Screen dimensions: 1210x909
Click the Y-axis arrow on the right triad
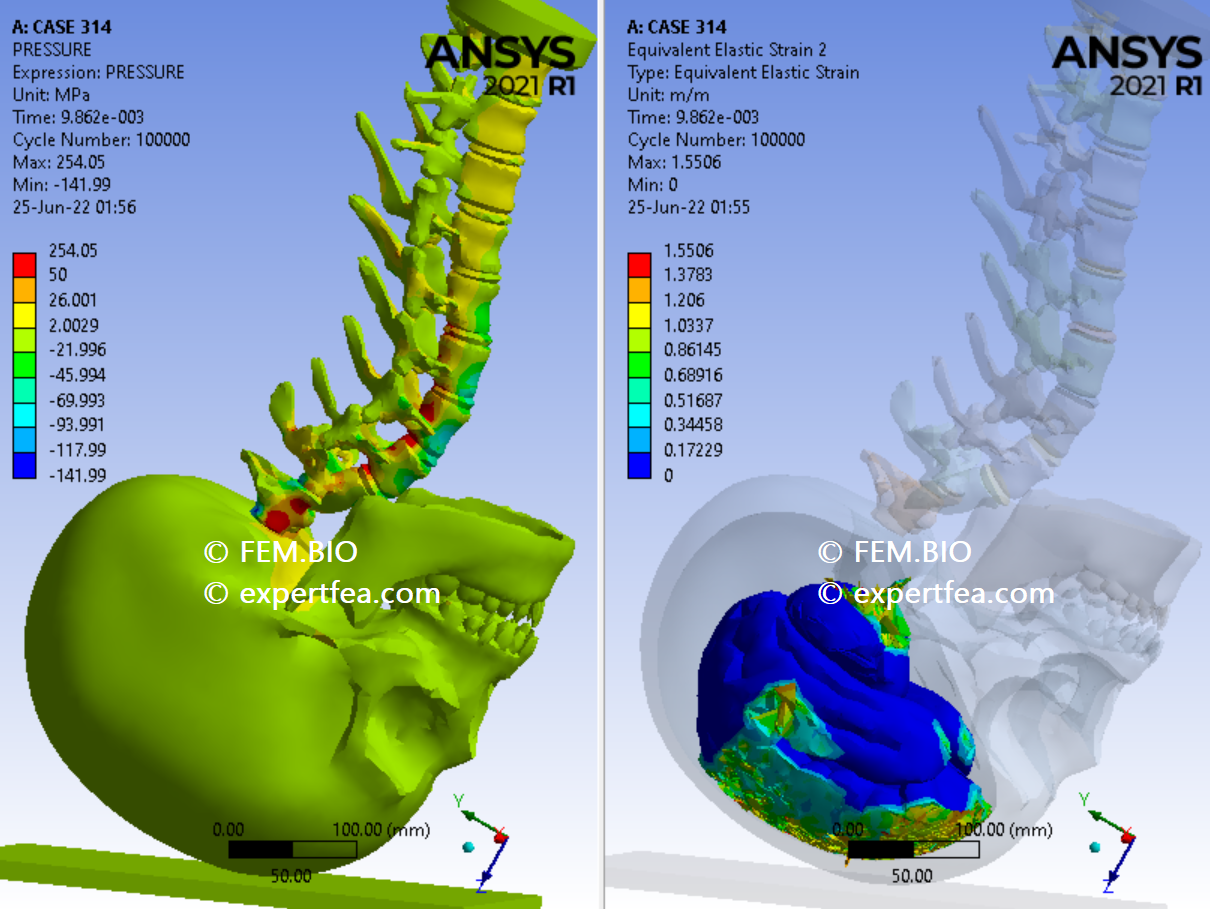pyautogui.click(x=1096, y=816)
